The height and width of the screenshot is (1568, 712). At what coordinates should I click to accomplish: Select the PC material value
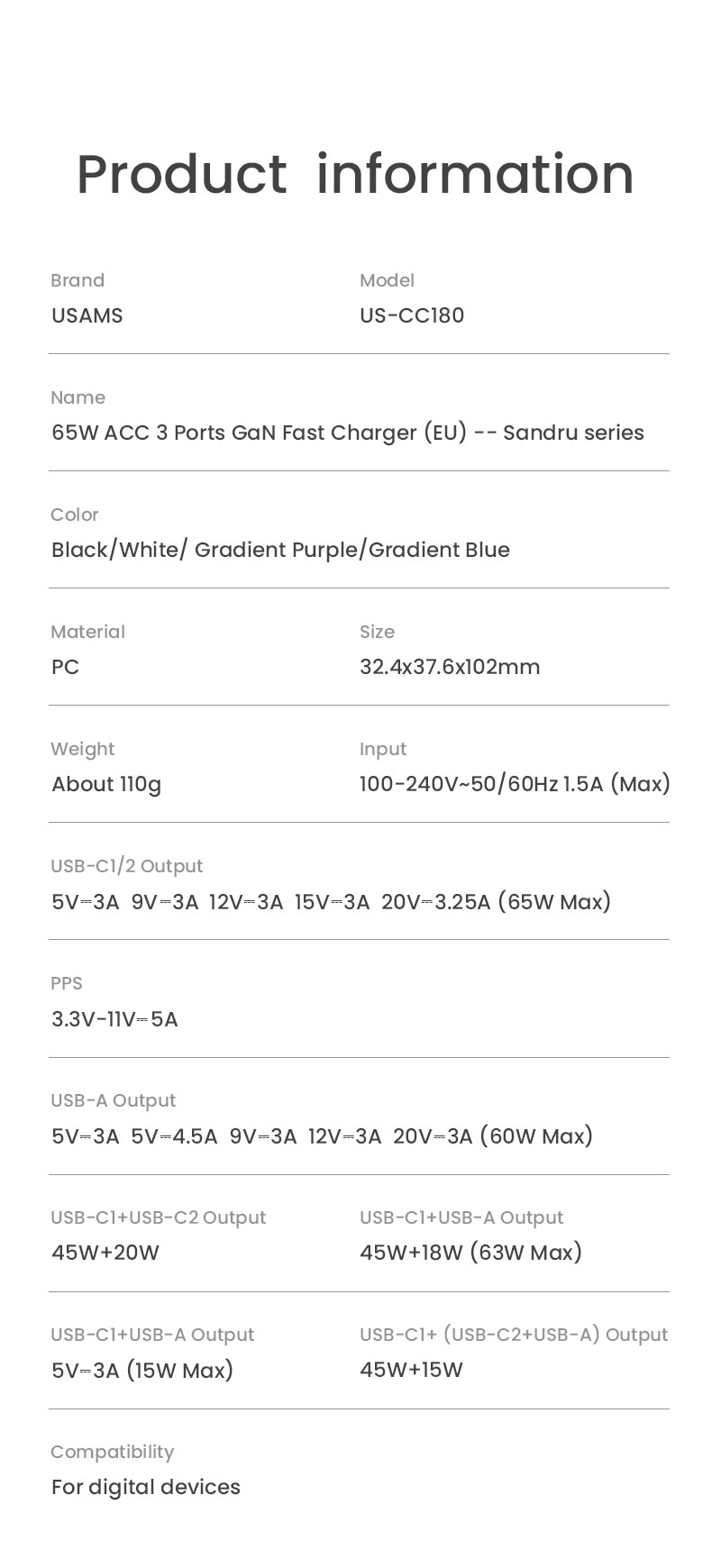coord(65,667)
